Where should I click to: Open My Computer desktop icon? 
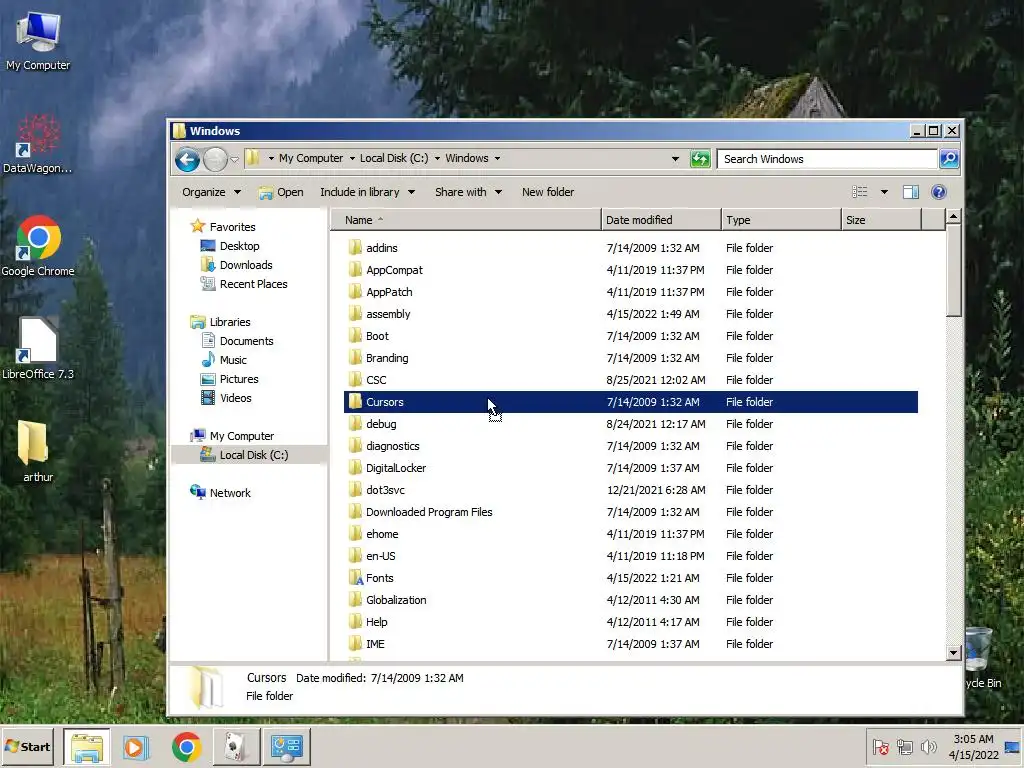38,40
